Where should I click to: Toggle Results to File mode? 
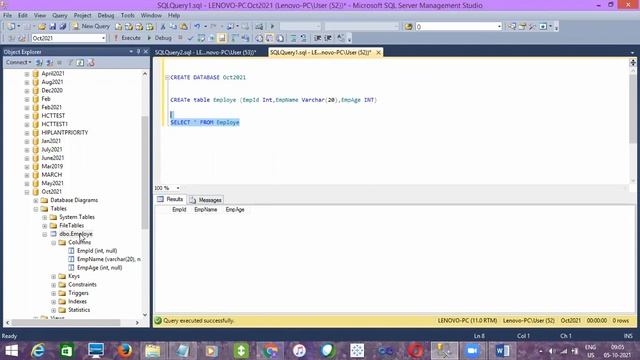click(280, 38)
